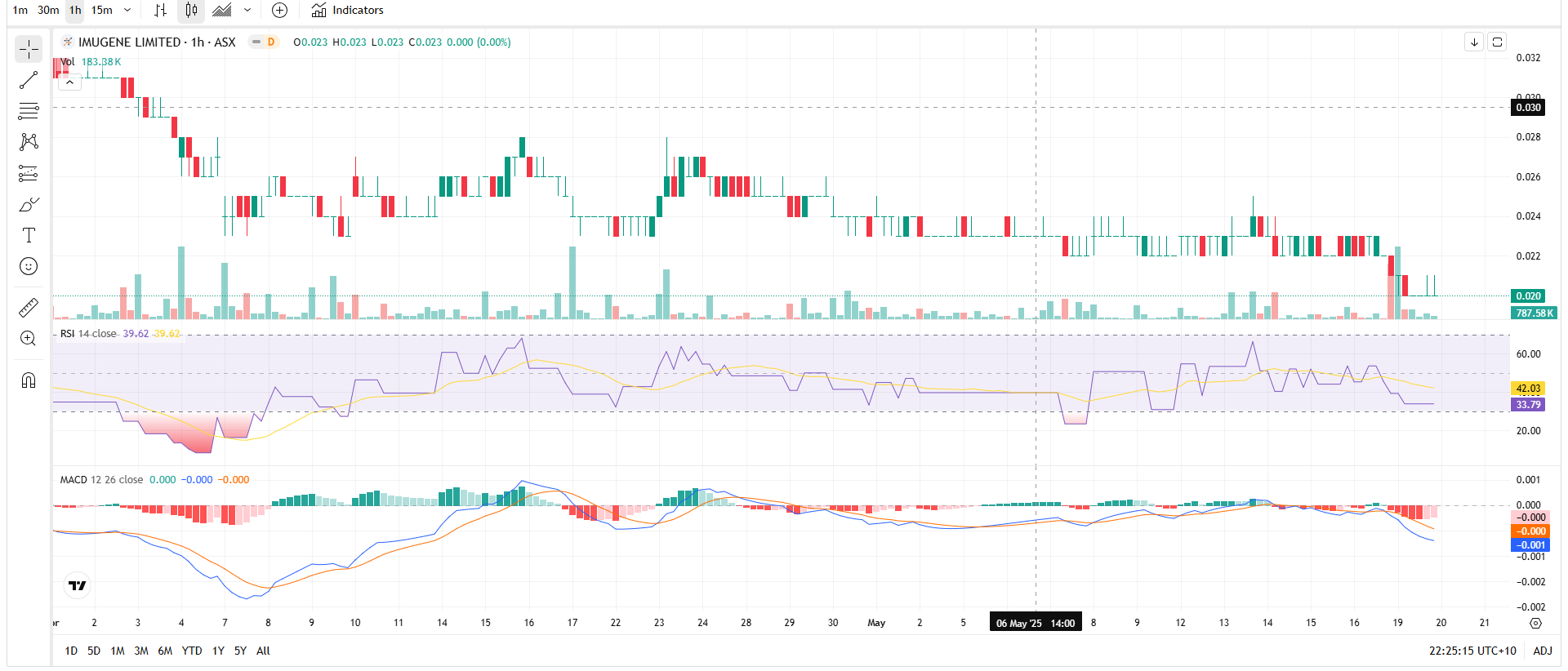Click the Vol 183.38K indicator legend
1568x671 pixels.
(91, 61)
